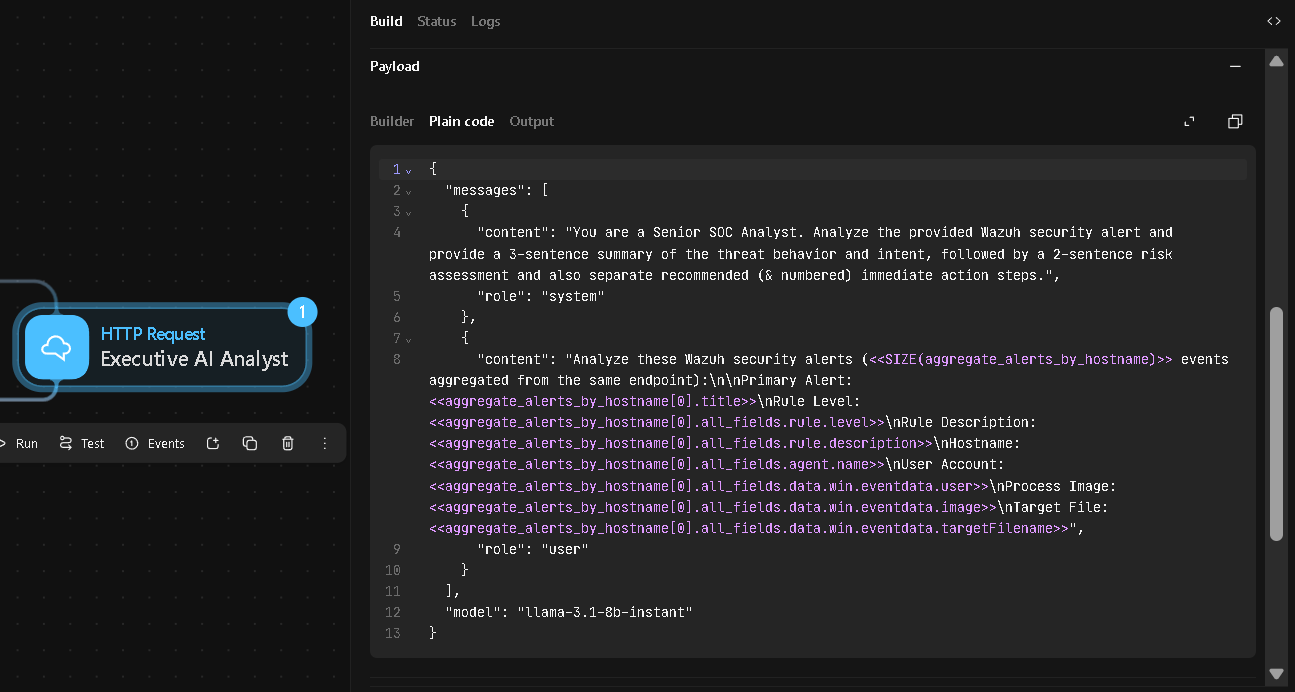The image size is (1295, 692).
Task: Copy the payload code to clipboard
Action: 1235,121
